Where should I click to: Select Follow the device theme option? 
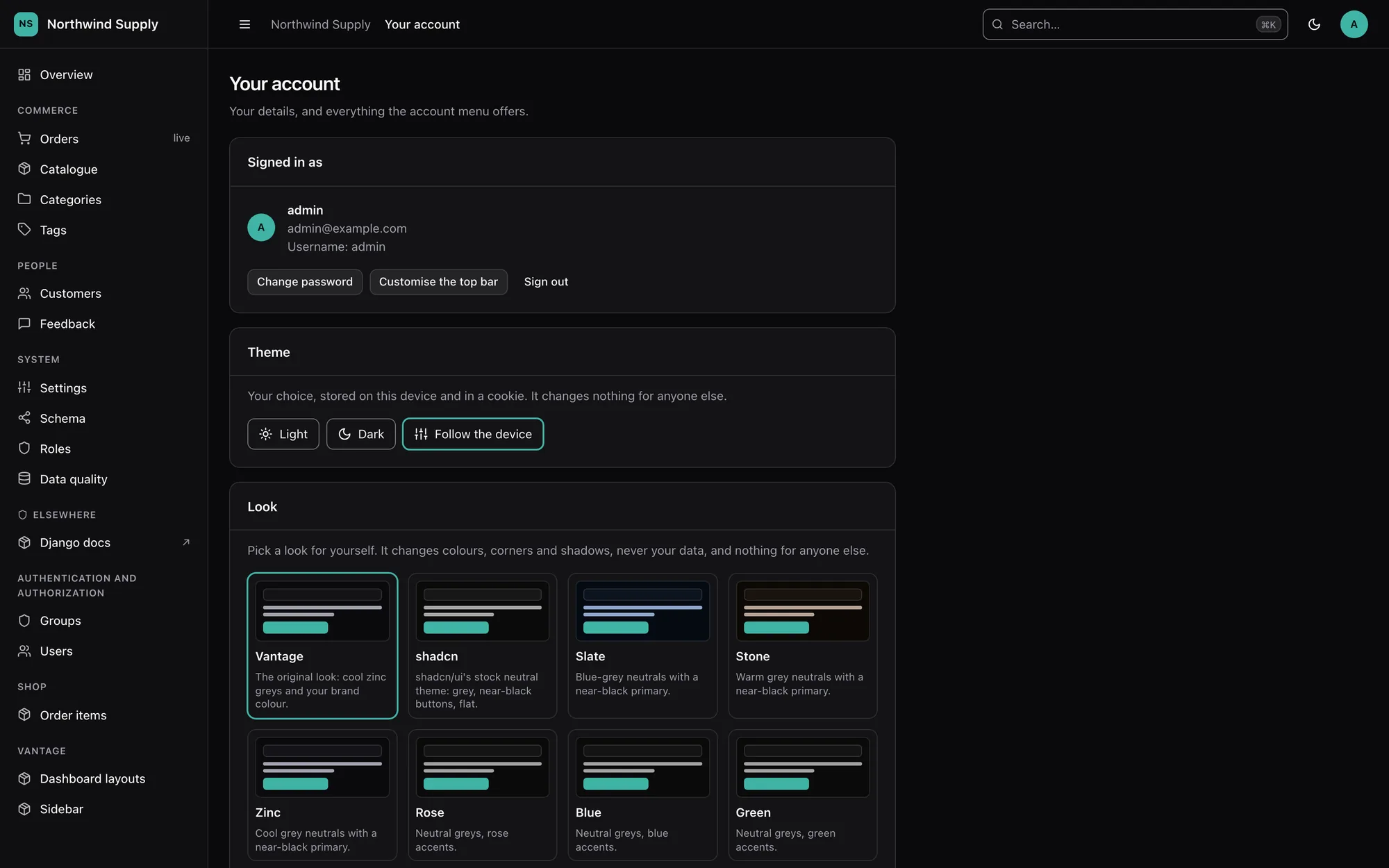(x=473, y=434)
